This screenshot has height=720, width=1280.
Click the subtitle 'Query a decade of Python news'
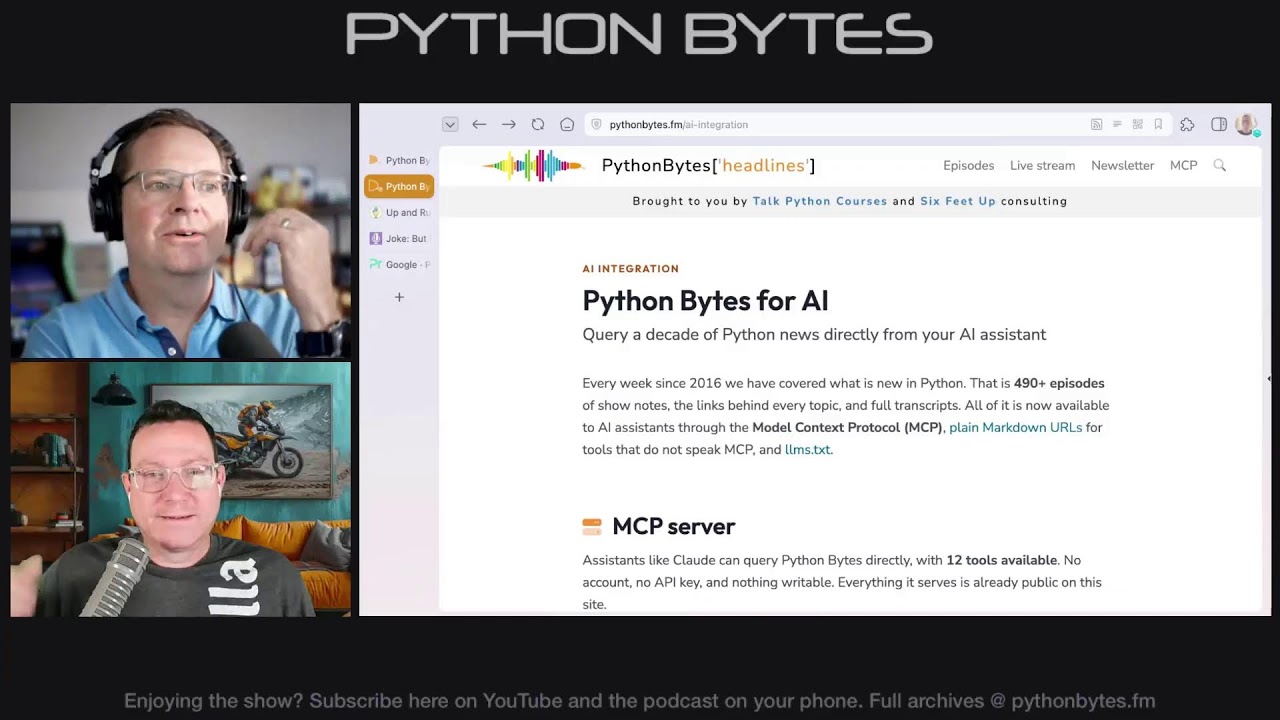pyautogui.click(x=814, y=334)
